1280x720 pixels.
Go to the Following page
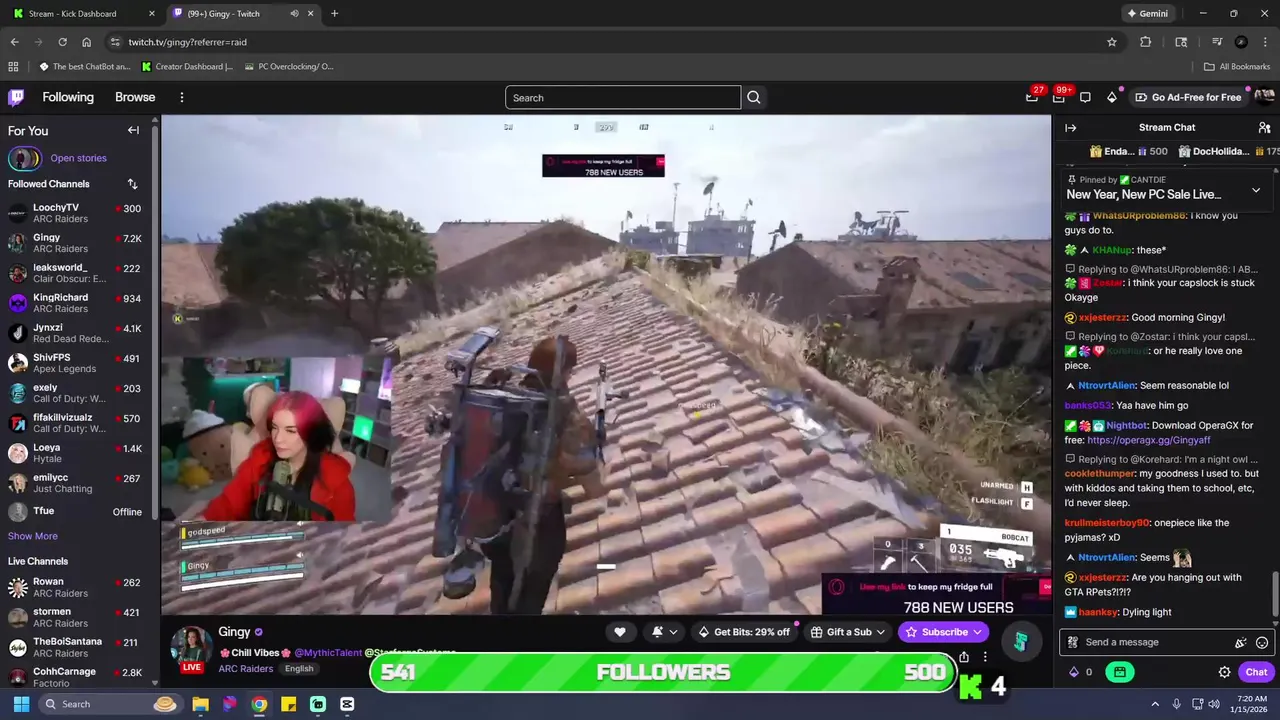[68, 97]
